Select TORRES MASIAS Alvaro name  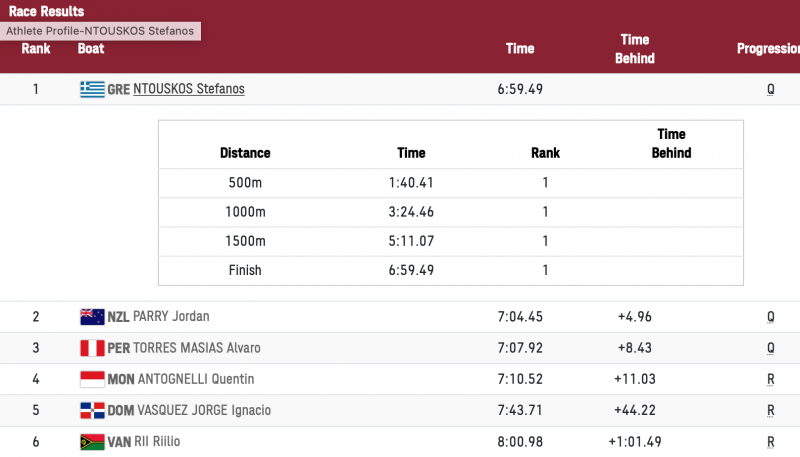[x=197, y=348]
